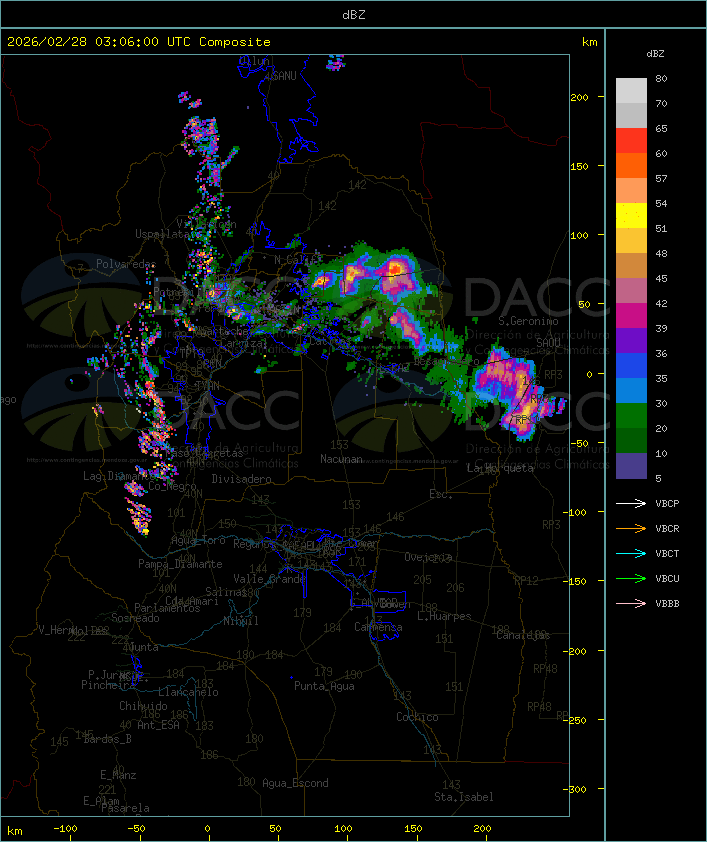The height and width of the screenshot is (842, 707).
Task: Click the Sta.Isabel place label
Action: 463,797
